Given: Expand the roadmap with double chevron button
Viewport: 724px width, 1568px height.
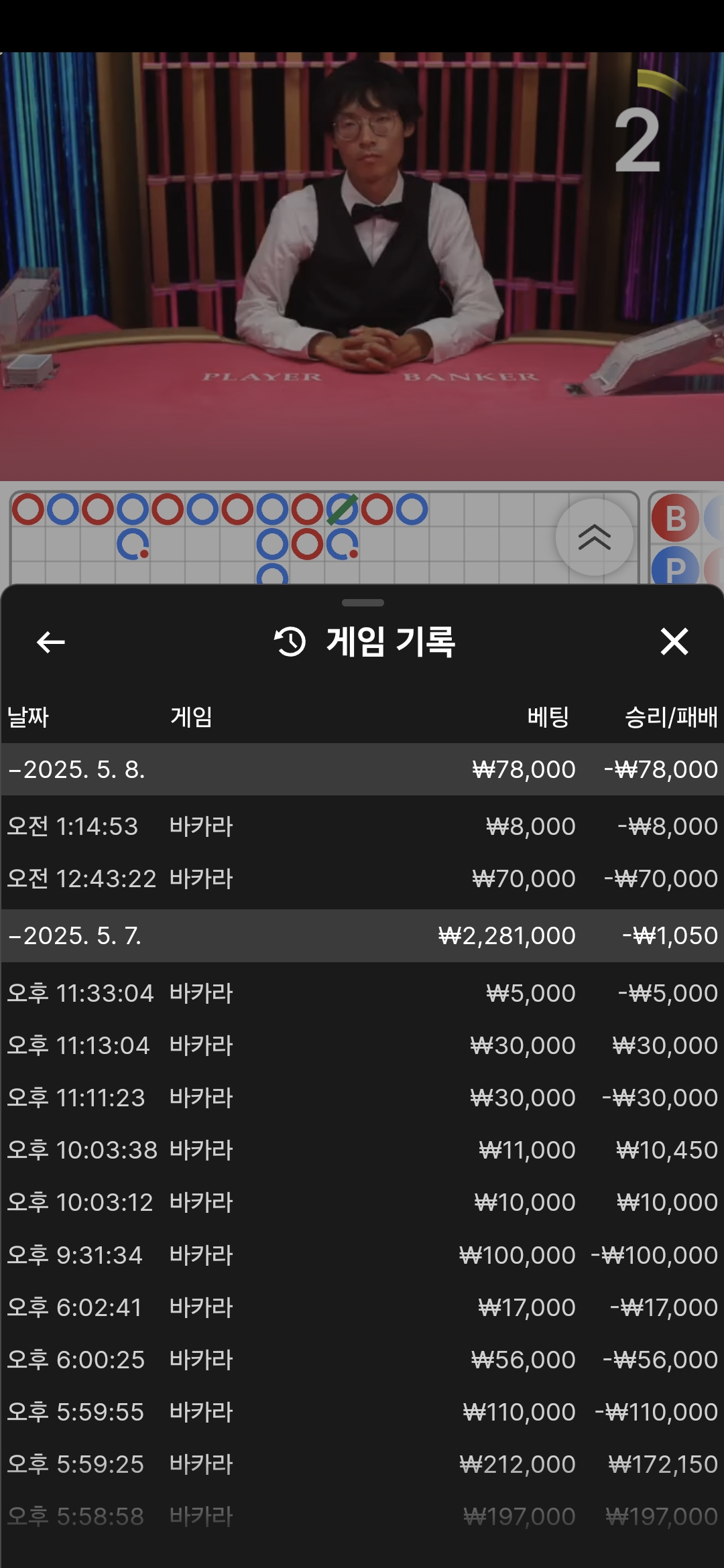Looking at the screenshot, I should coord(594,537).
